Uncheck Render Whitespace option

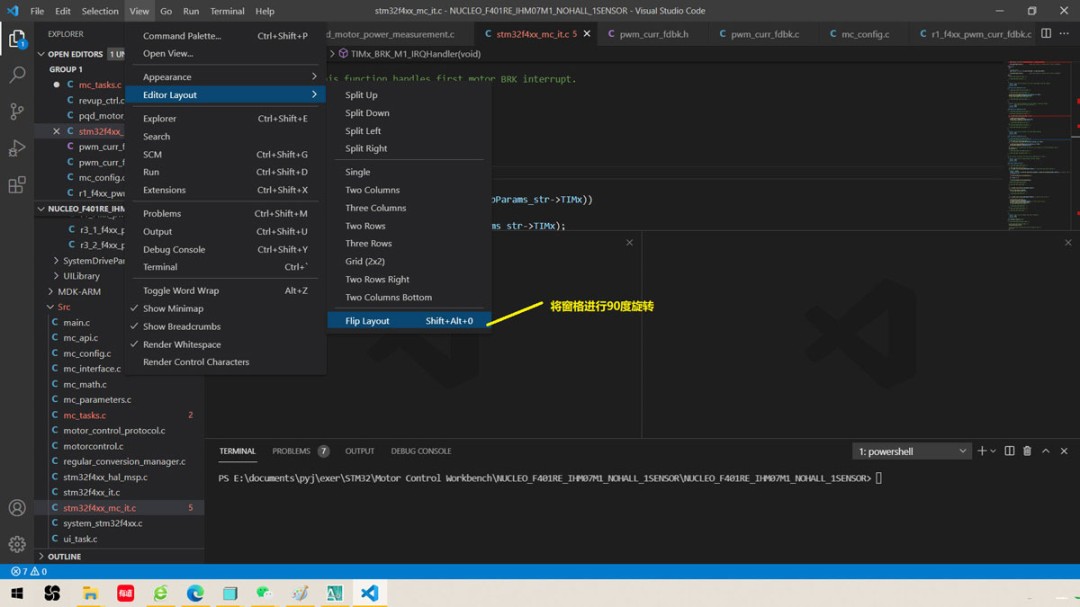[184, 343]
